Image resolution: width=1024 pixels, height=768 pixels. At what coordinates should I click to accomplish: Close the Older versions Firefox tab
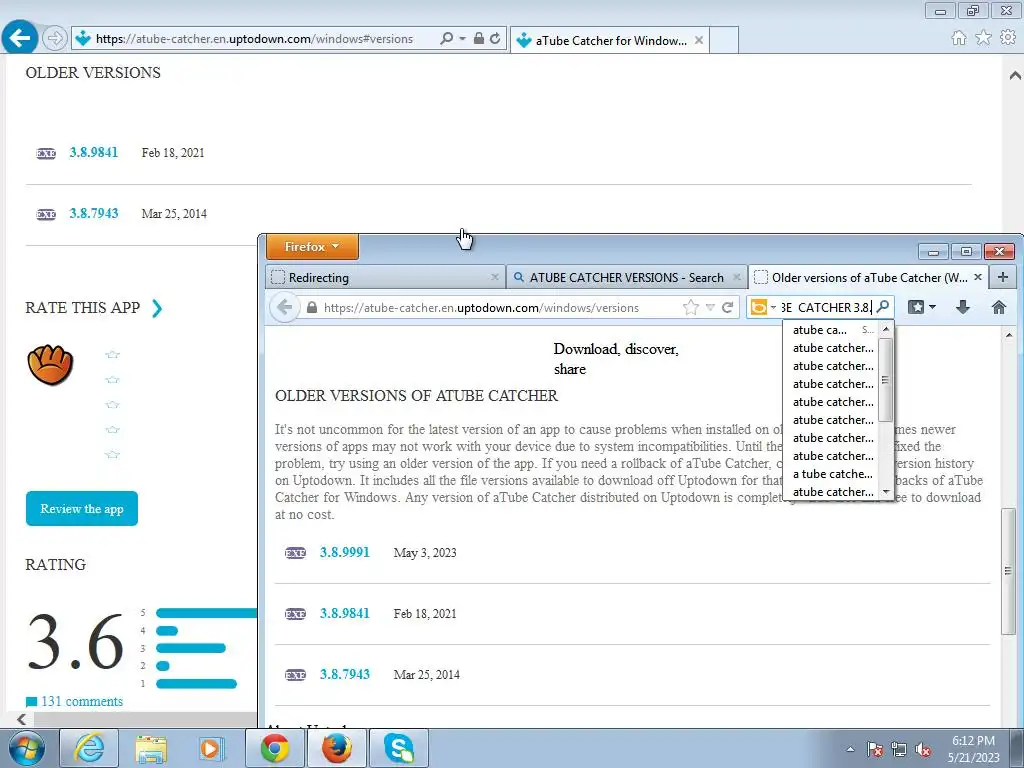(x=978, y=277)
